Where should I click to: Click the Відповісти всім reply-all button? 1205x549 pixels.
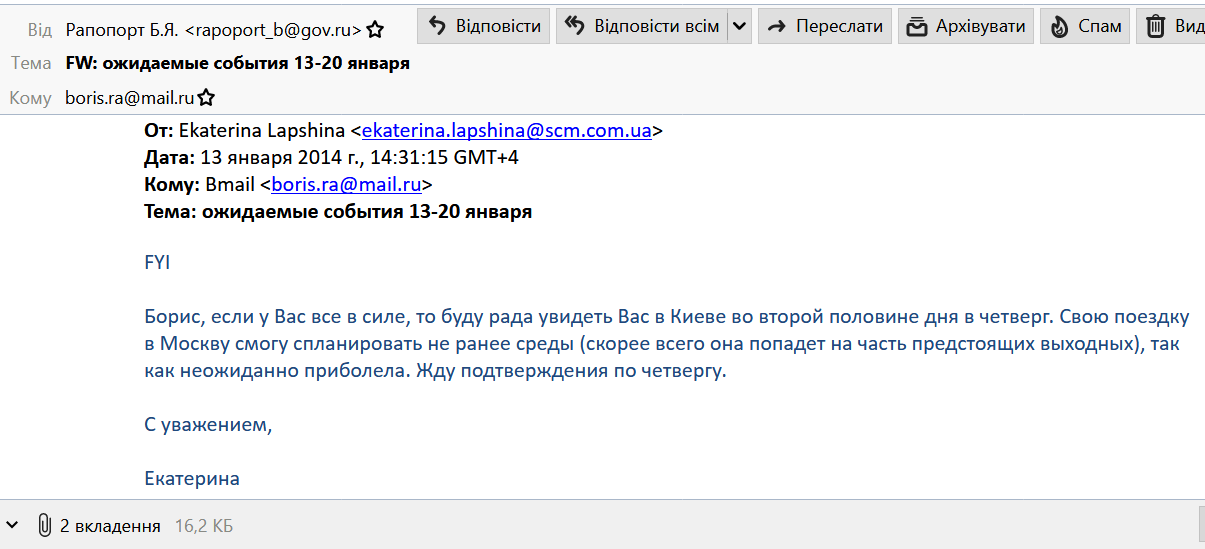click(641, 27)
